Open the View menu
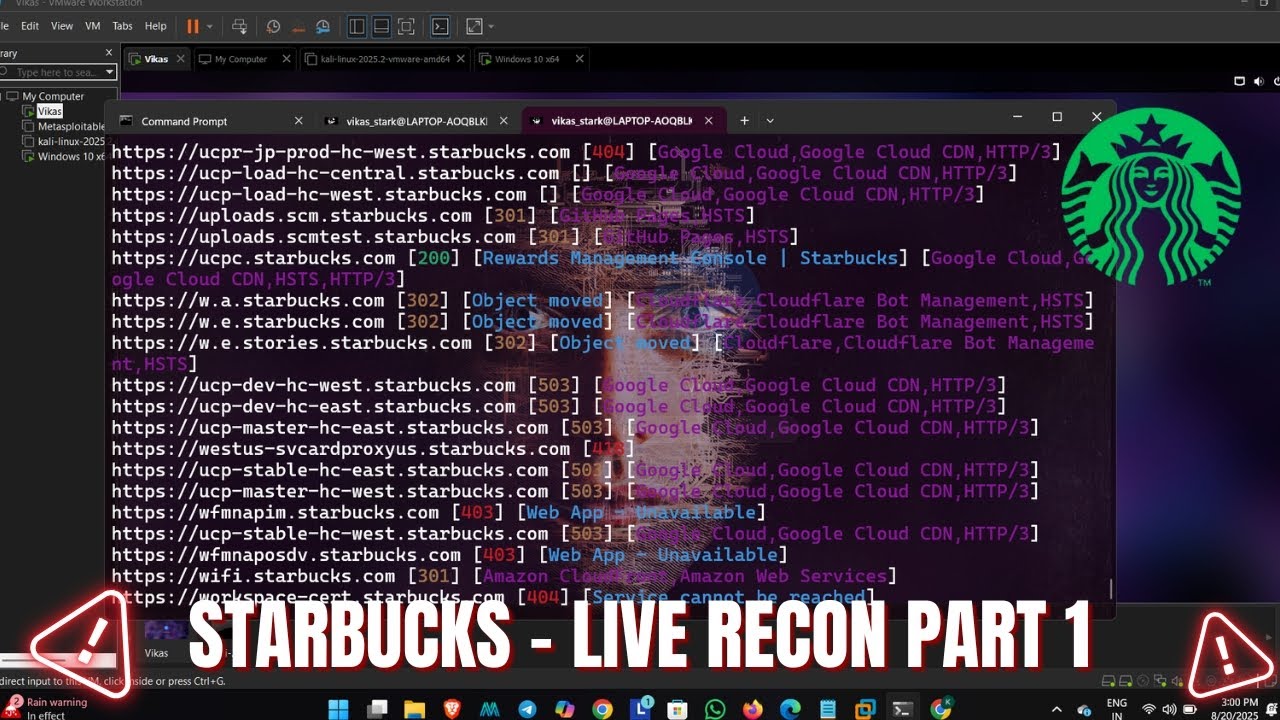The width and height of the screenshot is (1280, 720). click(62, 26)
